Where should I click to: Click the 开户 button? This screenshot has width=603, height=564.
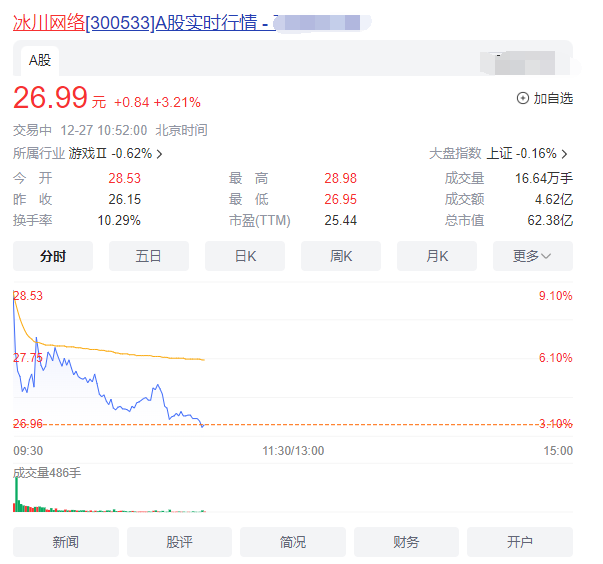(x=520, y=542)
